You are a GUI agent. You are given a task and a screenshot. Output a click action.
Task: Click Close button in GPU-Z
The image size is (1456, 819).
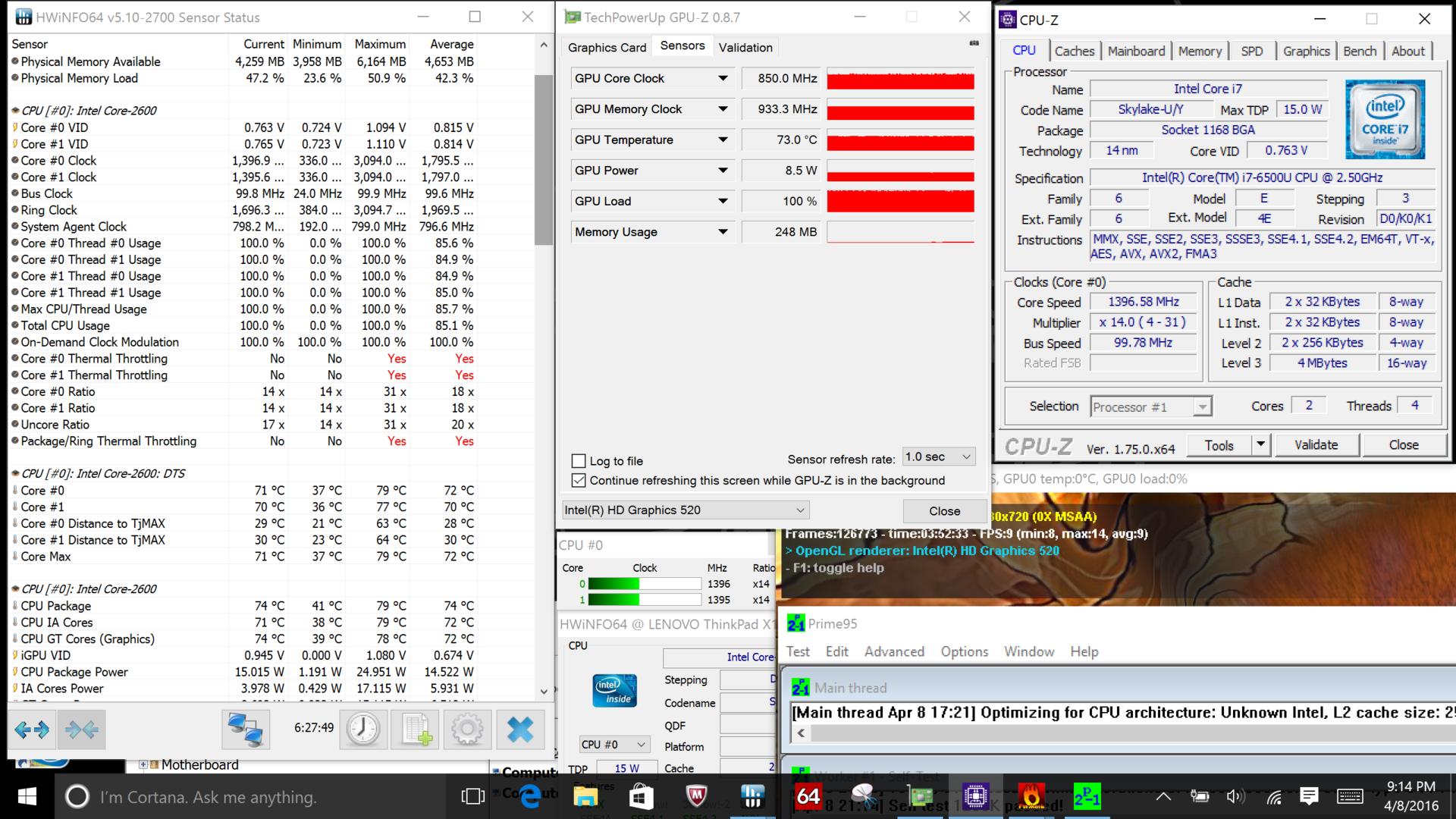(x=944, y=511)
